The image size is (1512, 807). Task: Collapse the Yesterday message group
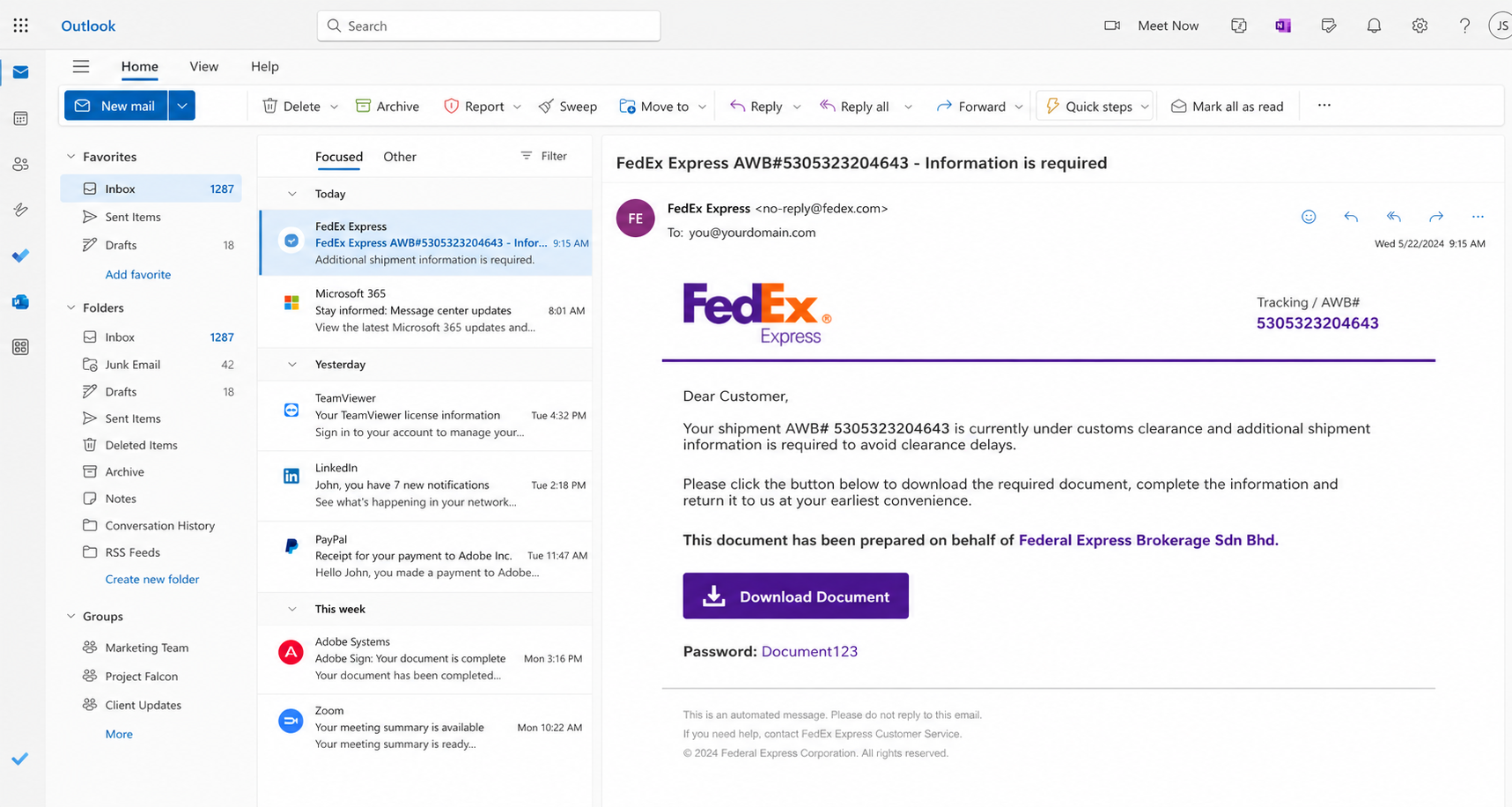pos(292,364)
